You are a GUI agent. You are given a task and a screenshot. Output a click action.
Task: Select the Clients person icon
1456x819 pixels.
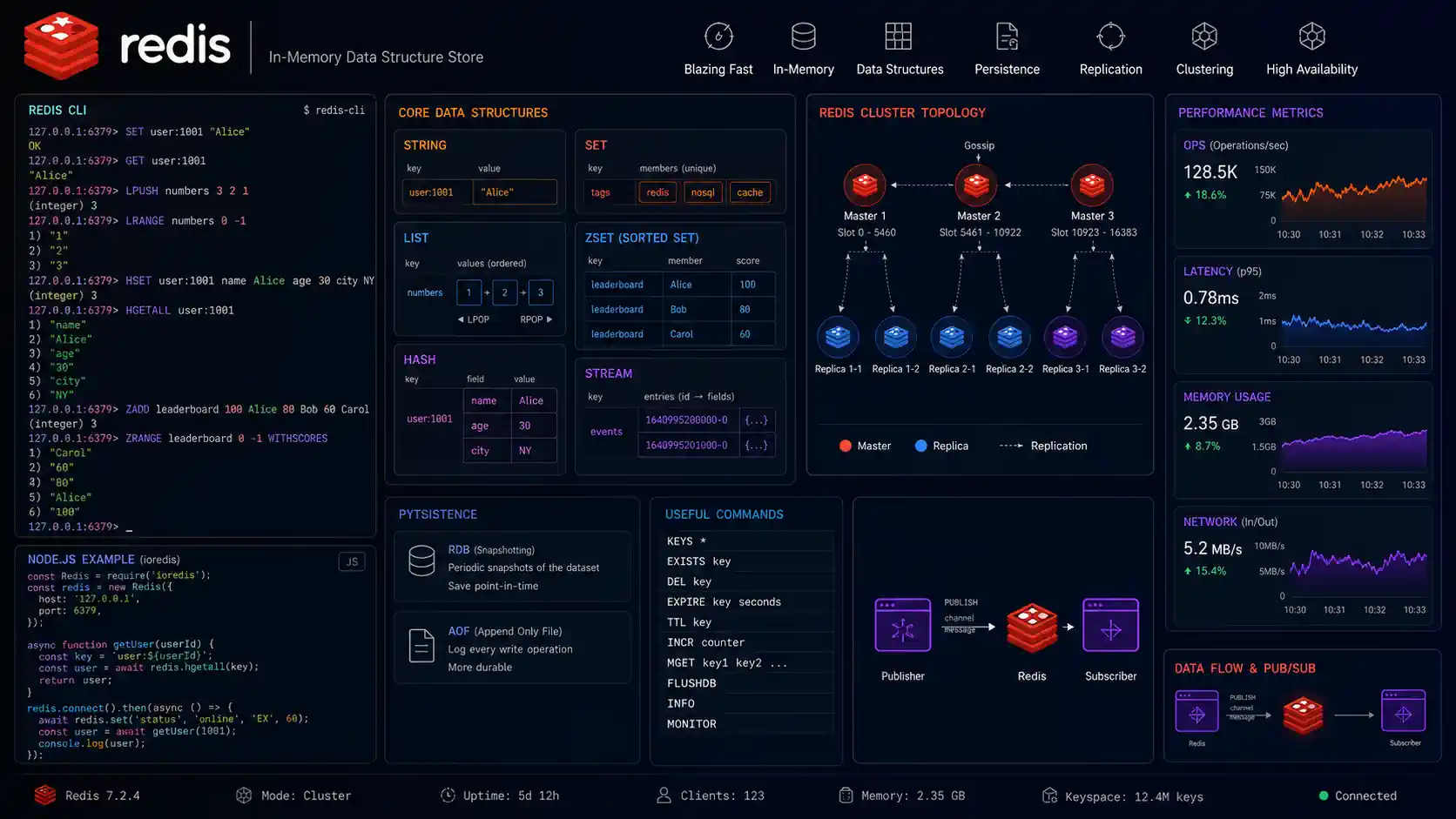(x=664, y=796)
